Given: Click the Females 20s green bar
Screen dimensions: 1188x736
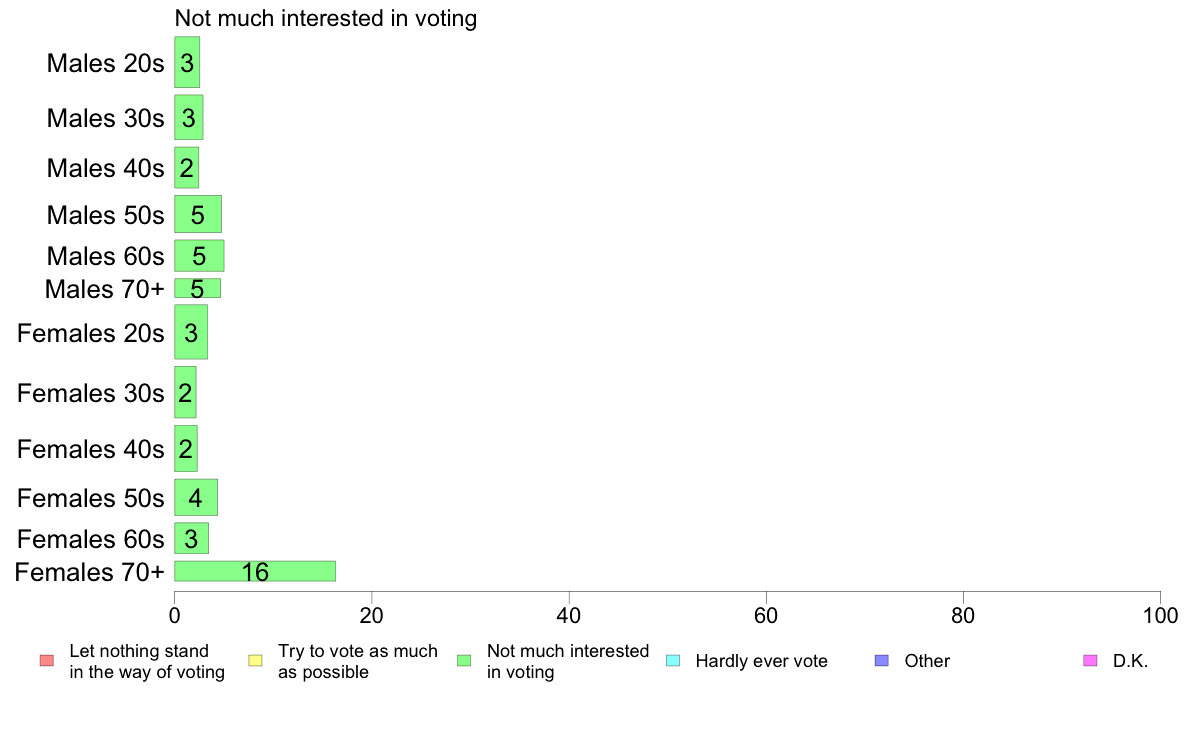Looking at the screenshot, I should (191, 332).
